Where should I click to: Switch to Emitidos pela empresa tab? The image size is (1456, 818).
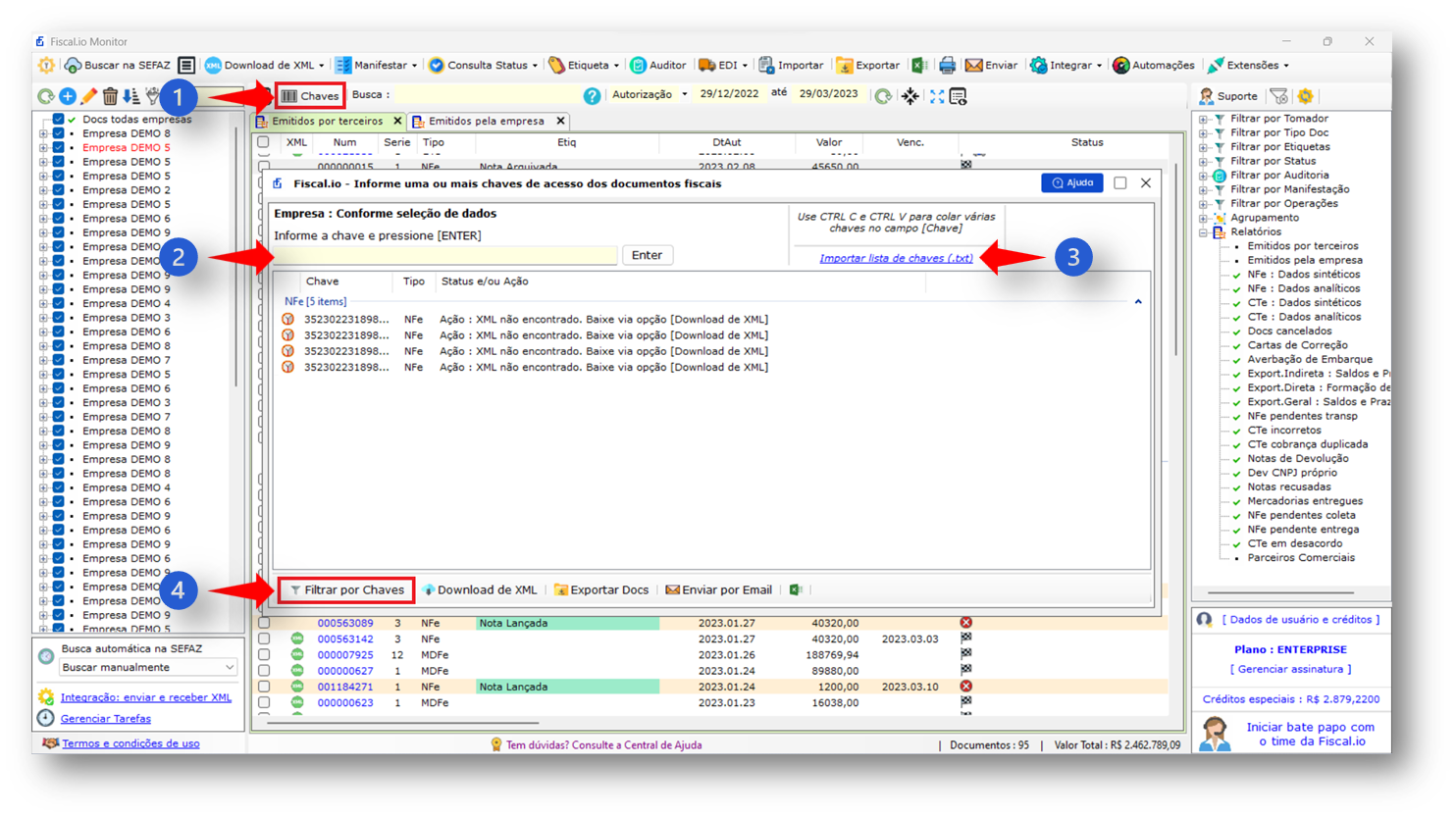(486, 122)
